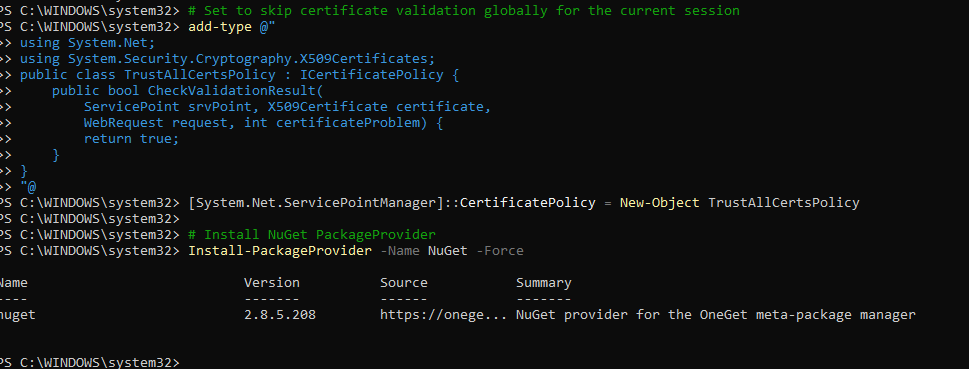
Task: Click the NuGet provider summary description text
Action: tap(716, 315)
